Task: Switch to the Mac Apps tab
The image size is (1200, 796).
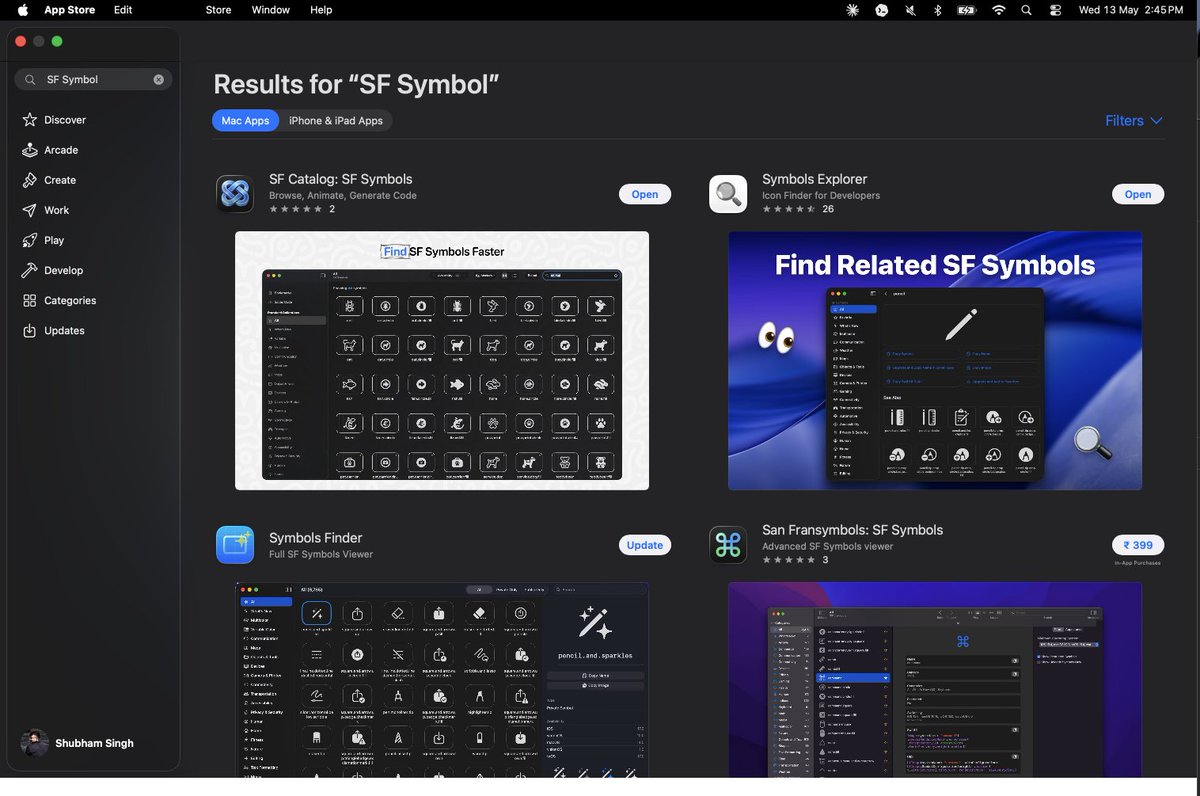Action: [245, 120]
